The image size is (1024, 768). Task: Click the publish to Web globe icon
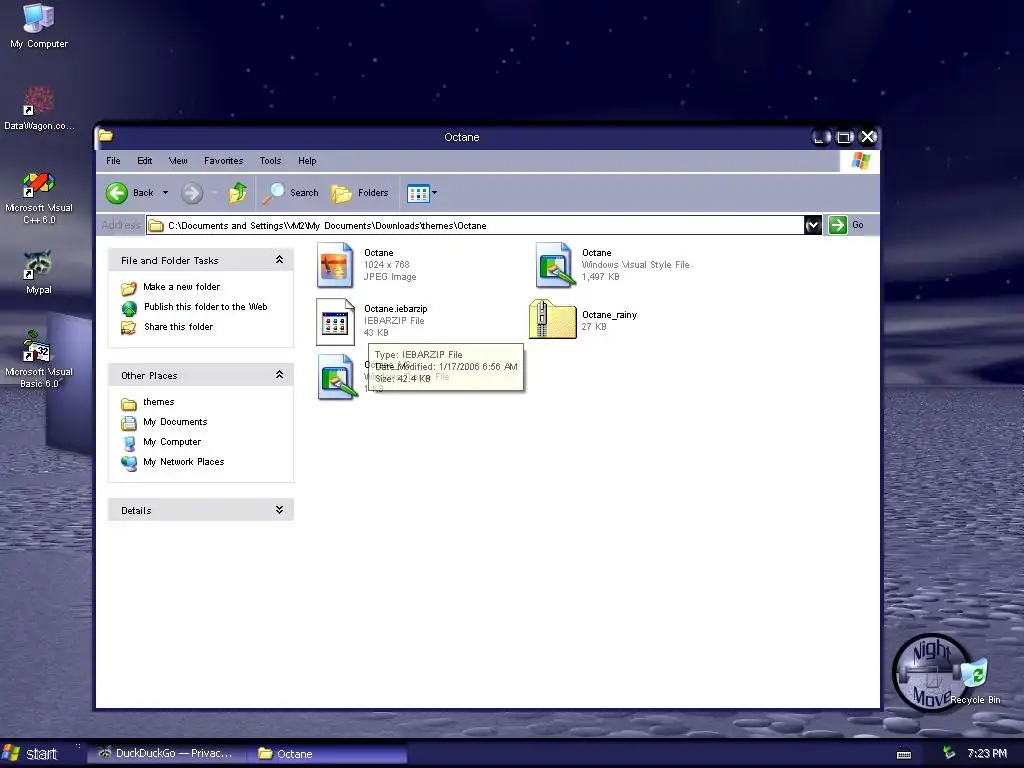[x=129, y=308]
